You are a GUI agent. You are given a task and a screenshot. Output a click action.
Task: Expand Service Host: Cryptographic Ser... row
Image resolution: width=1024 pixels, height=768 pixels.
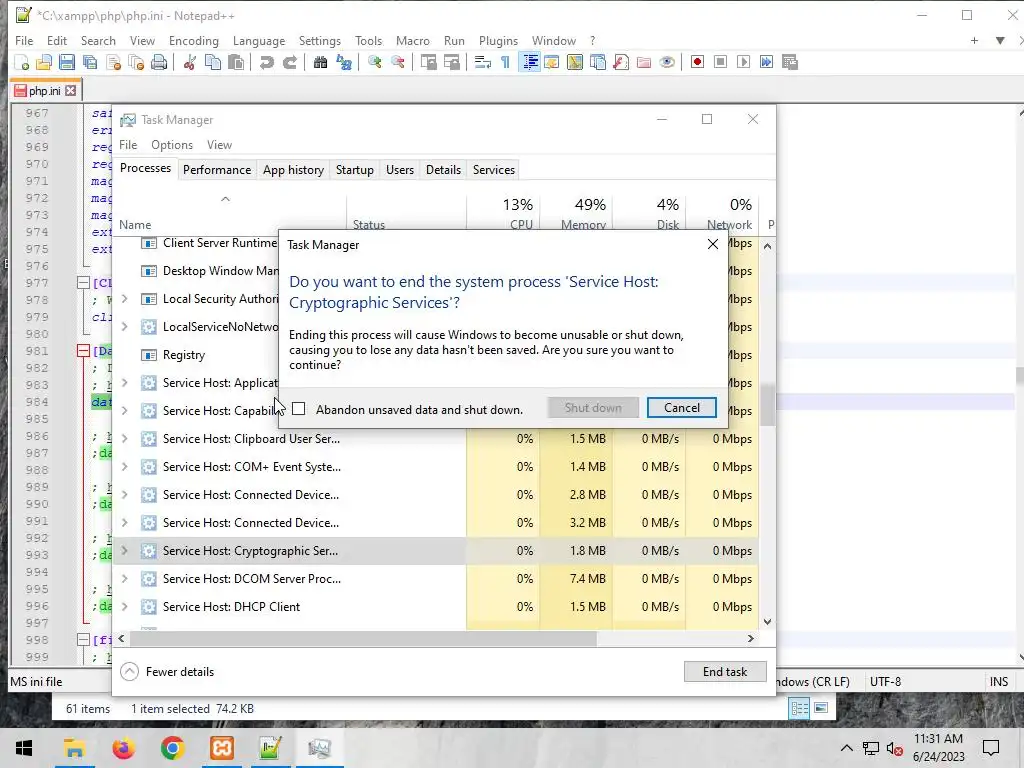click(125, 551)
